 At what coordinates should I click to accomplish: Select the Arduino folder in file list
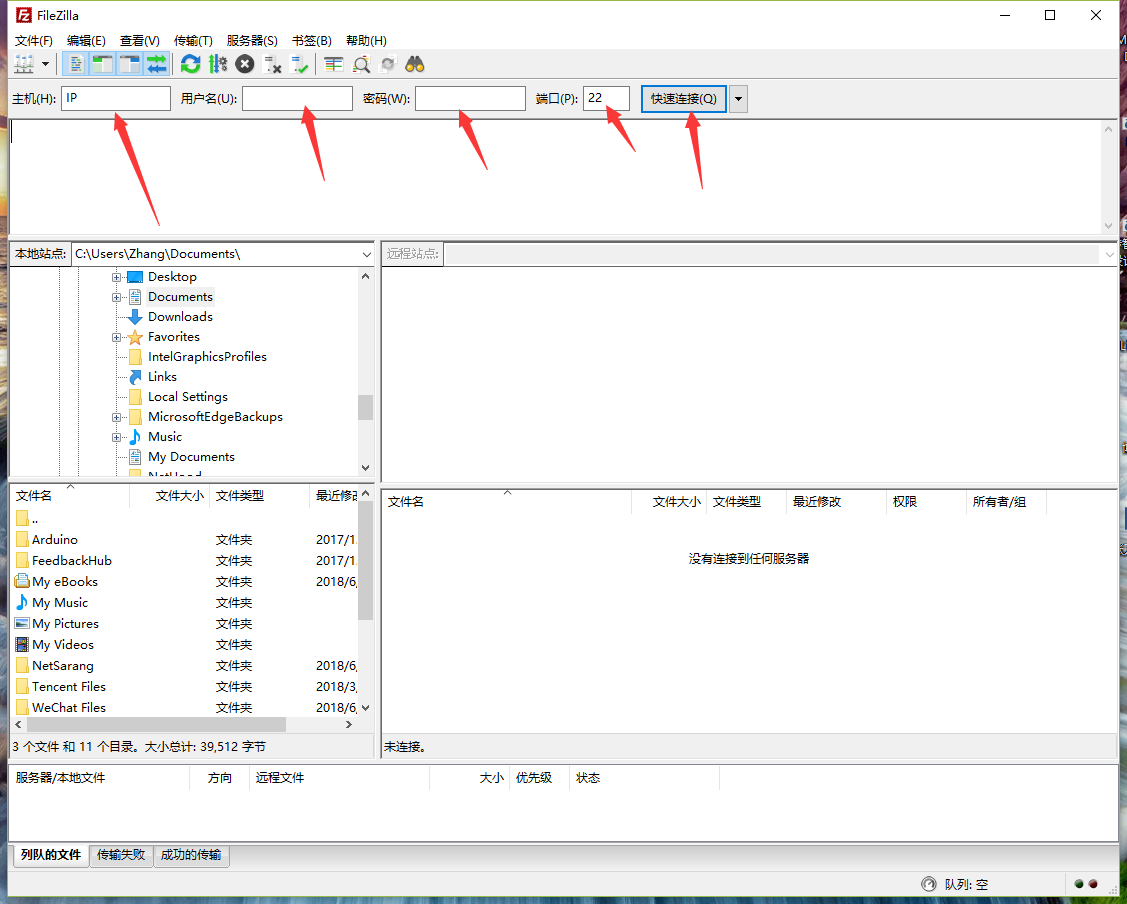[55, 540]
